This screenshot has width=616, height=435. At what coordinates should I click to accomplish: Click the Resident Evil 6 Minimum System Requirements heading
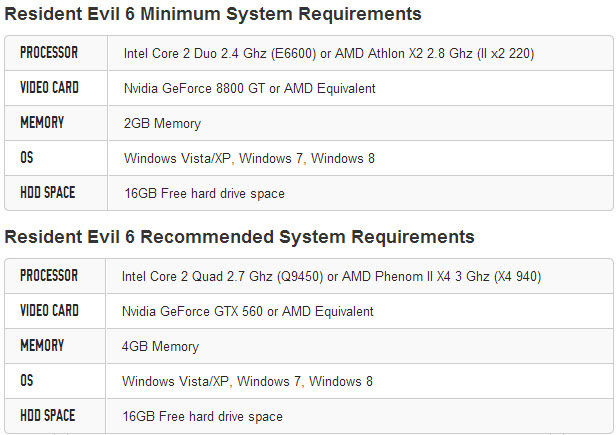(x=212, y=14)
